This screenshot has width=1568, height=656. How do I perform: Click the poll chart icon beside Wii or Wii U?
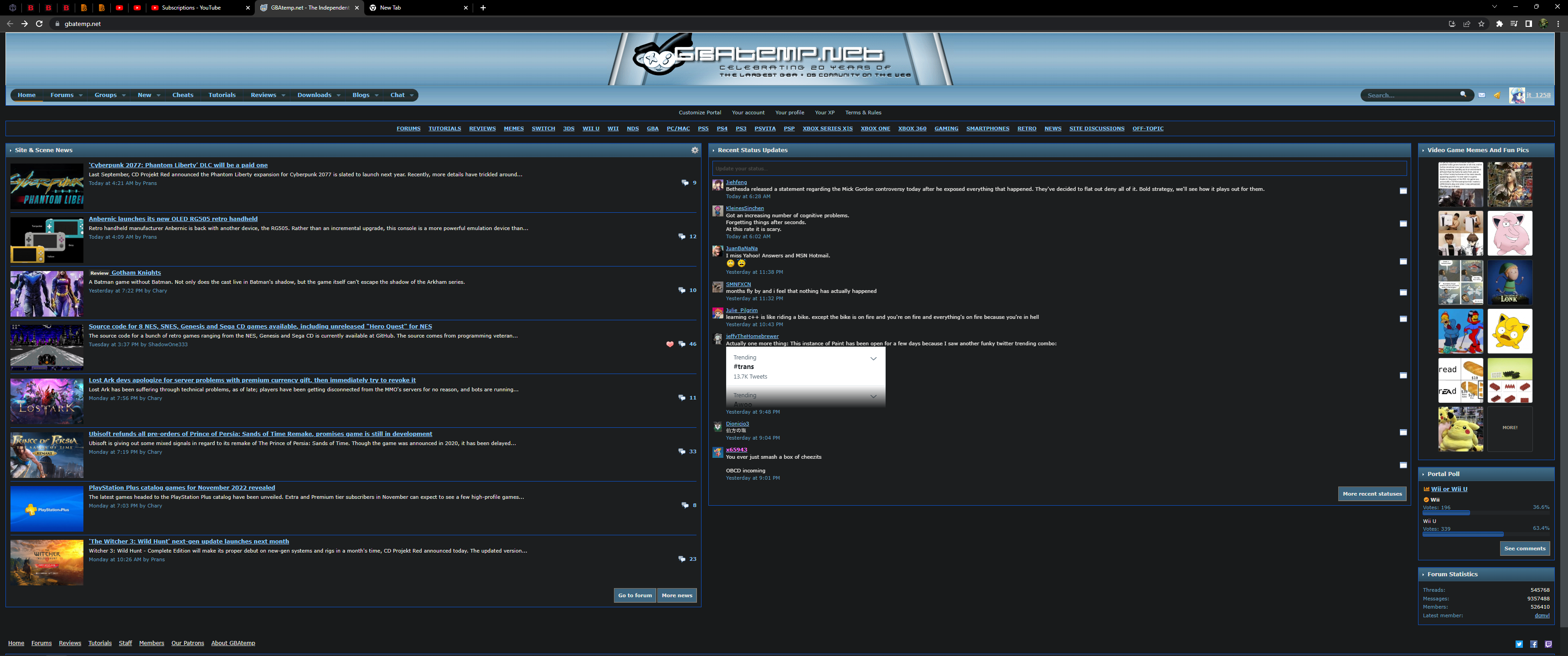(x=1426, y=489)
